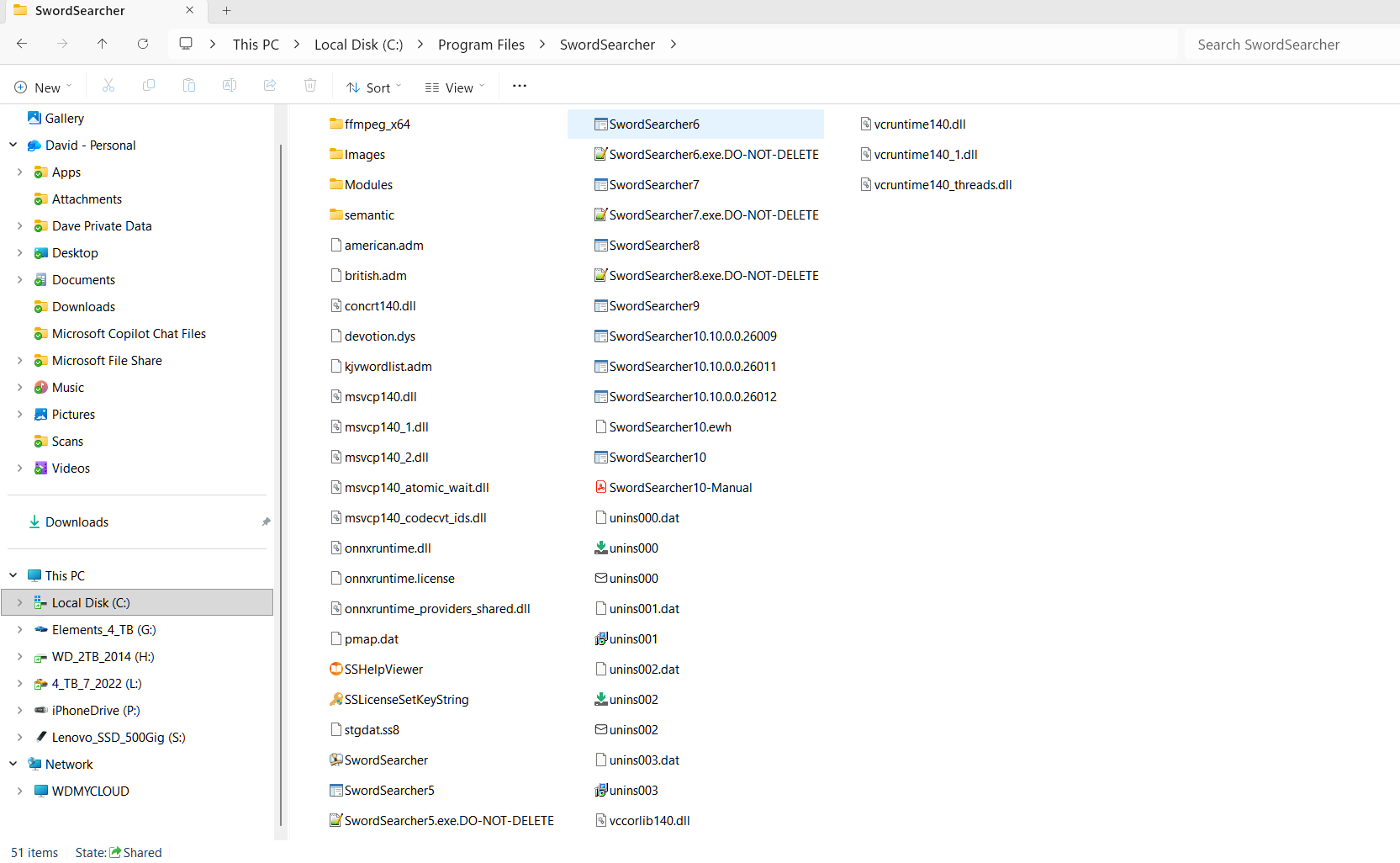
Task: Click the Search SwordSearcher field
Action: click(1291, 45)
